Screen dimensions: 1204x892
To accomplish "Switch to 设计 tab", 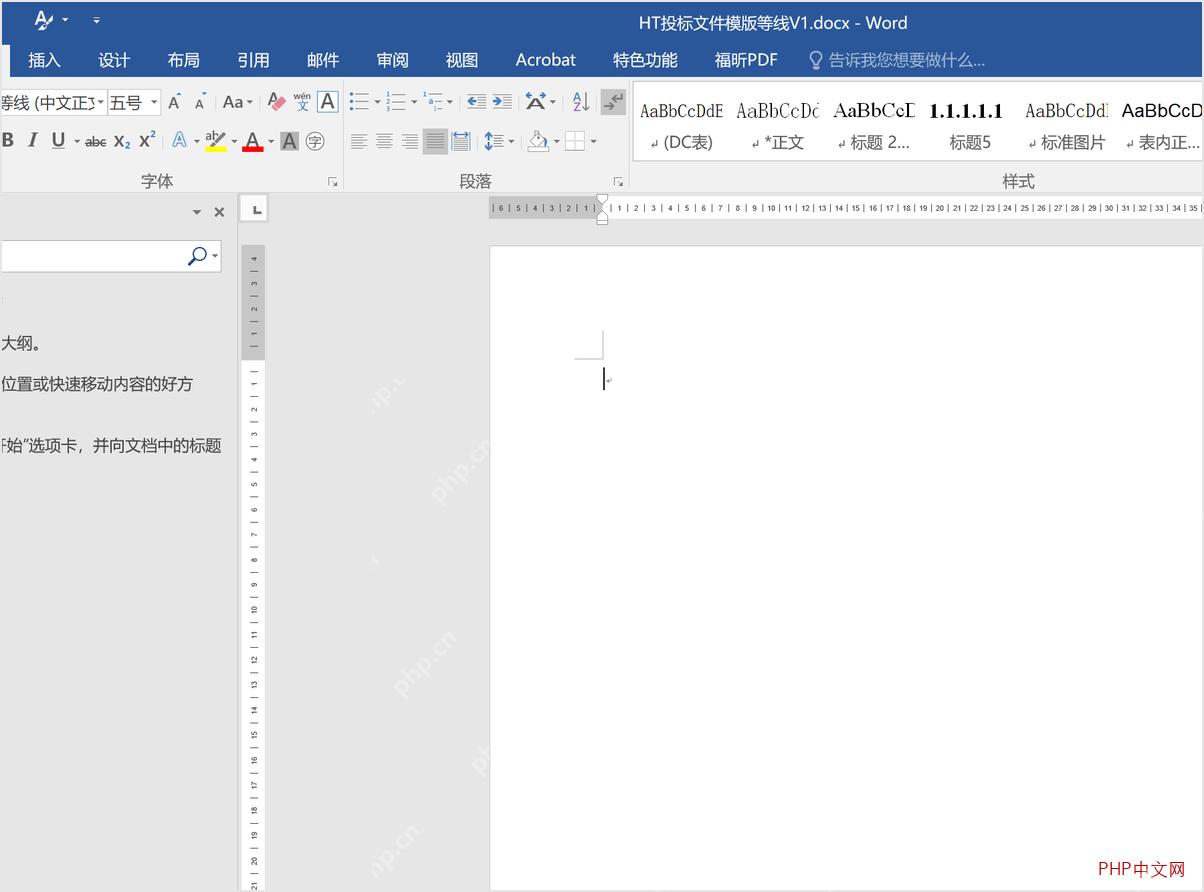I will (114, 60).
